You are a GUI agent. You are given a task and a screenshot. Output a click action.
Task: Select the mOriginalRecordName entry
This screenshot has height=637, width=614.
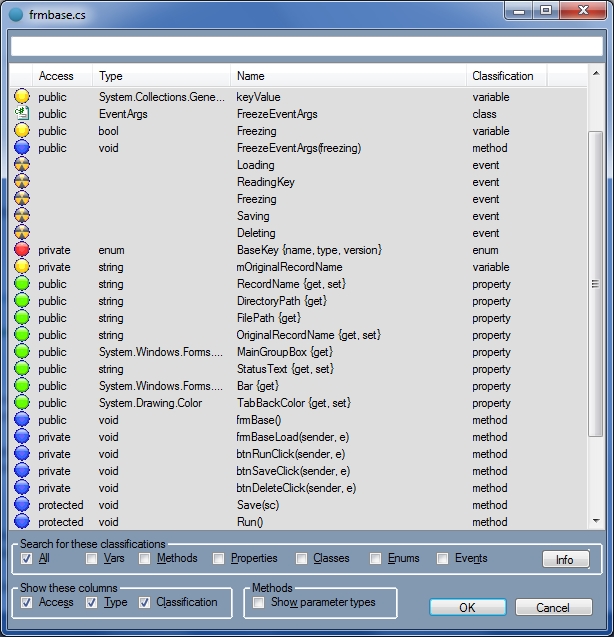(289, 267)
